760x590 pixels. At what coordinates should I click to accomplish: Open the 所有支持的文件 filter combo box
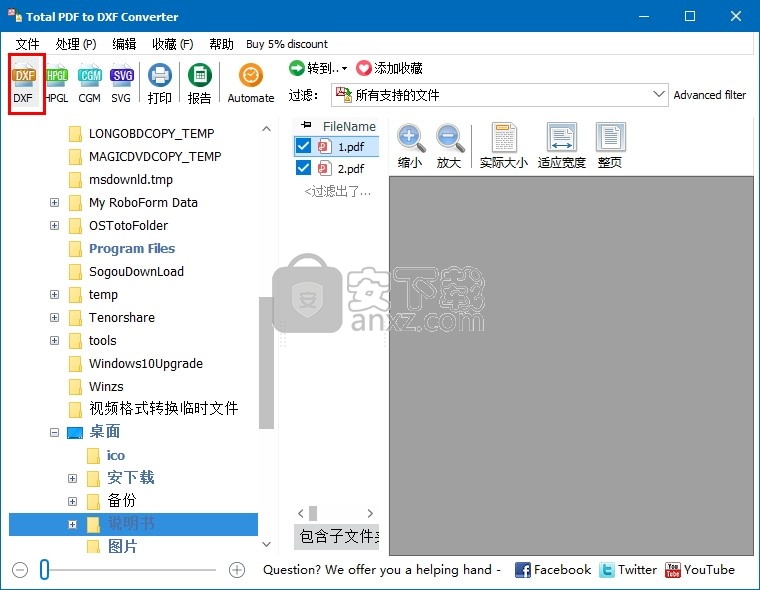point(499,95)
